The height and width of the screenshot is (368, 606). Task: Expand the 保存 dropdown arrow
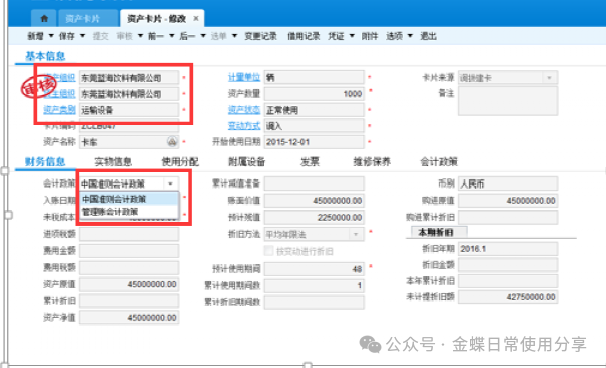(x=82, y=36)
